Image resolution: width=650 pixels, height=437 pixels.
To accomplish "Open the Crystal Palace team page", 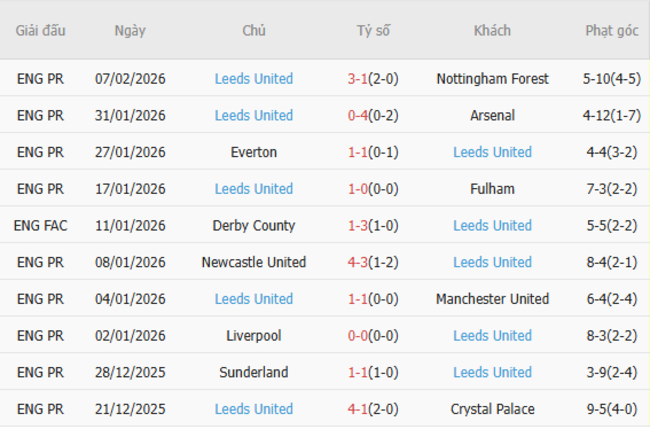I will click(492, 409).
